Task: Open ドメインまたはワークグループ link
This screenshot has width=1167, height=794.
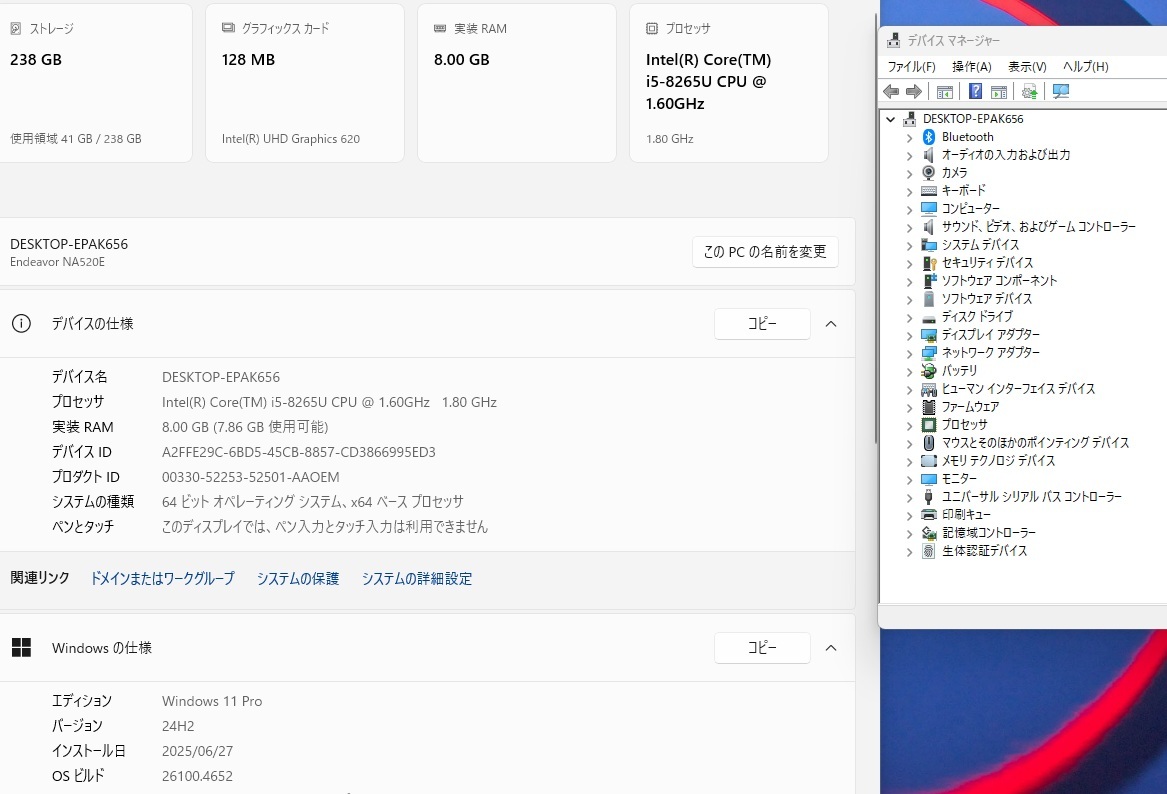Action: tap(162, 578)
